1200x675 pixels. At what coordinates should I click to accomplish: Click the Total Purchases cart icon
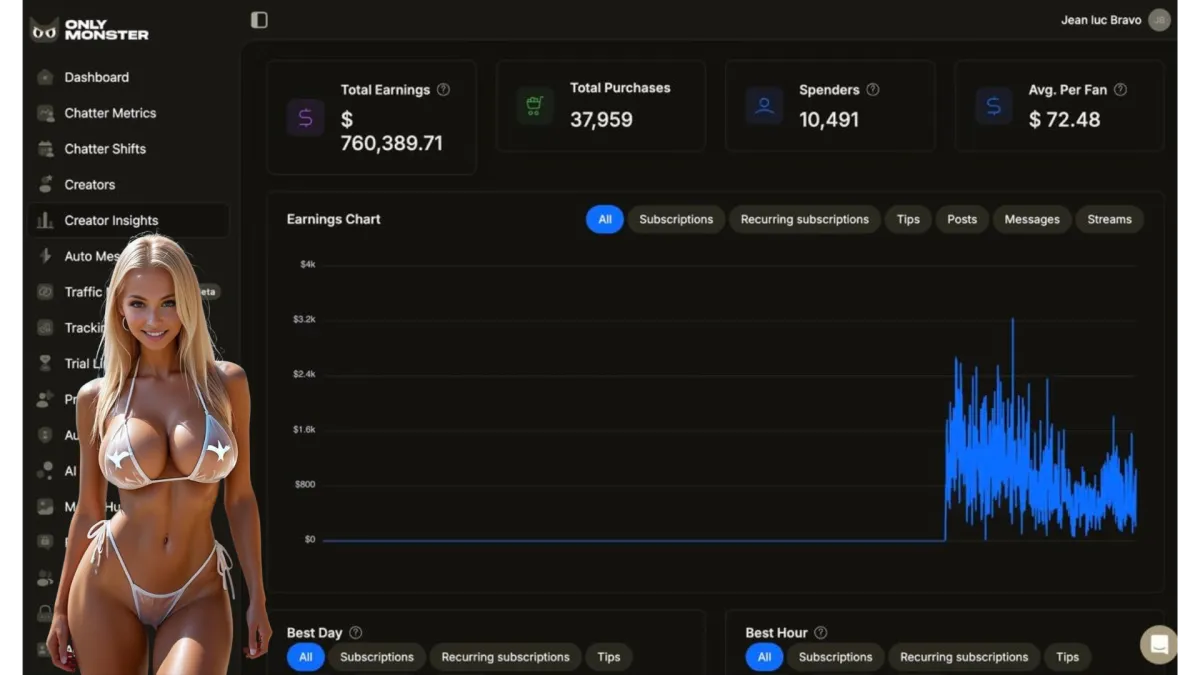coord(535,105)
